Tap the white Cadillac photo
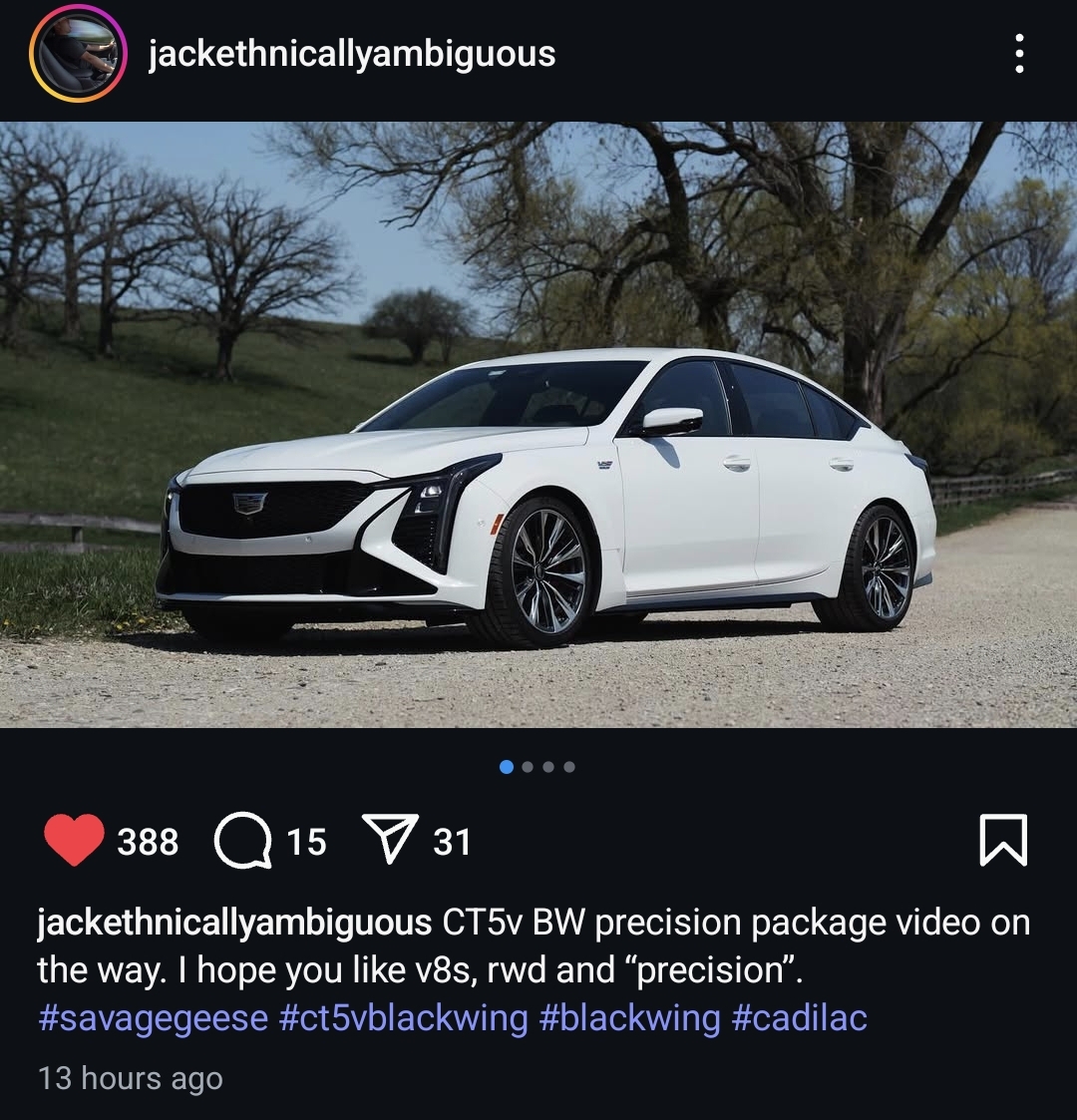 point(538,424)
